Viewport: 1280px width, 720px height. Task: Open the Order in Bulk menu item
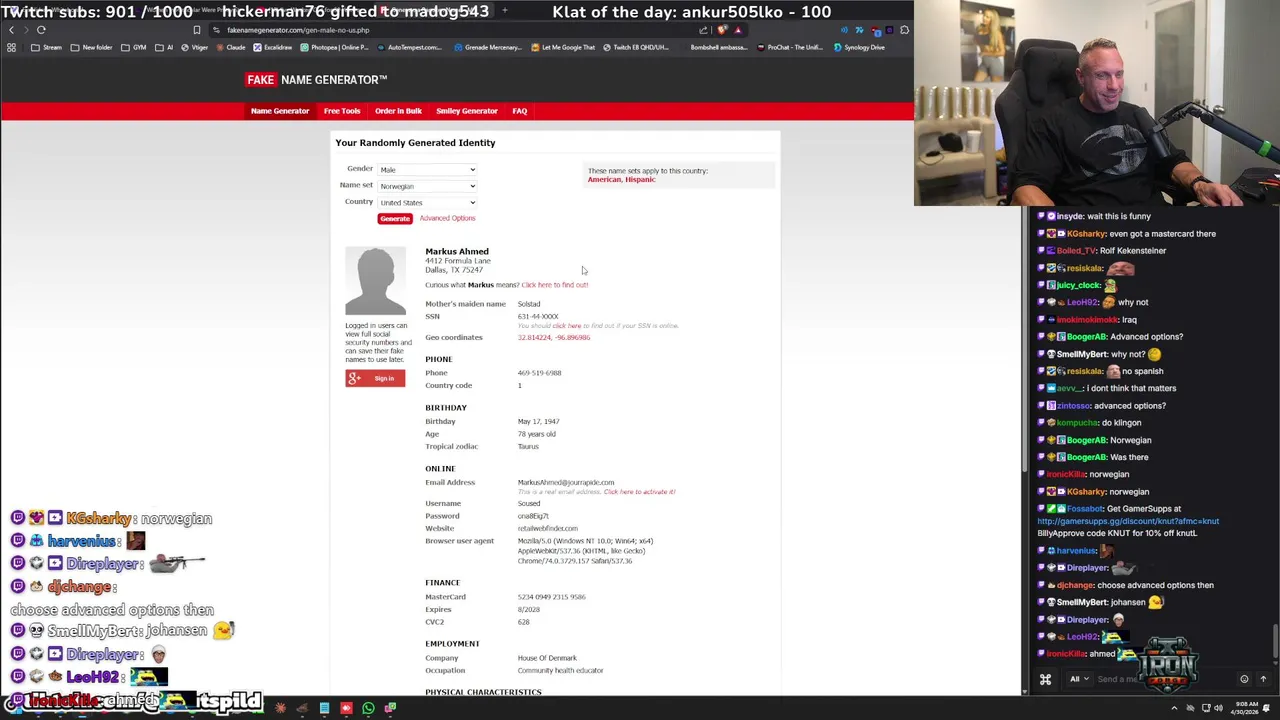pos(398,111)
